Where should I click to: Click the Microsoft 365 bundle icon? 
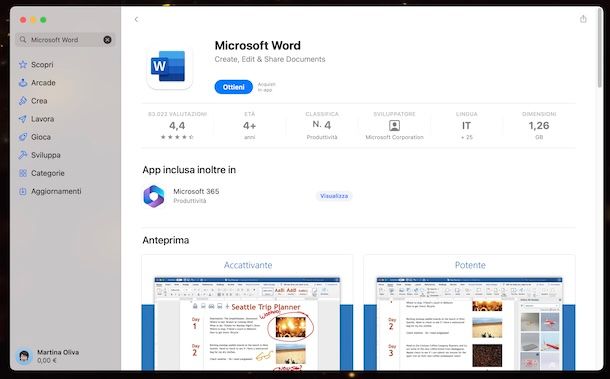pyautogui.click(x=154, y=196)
